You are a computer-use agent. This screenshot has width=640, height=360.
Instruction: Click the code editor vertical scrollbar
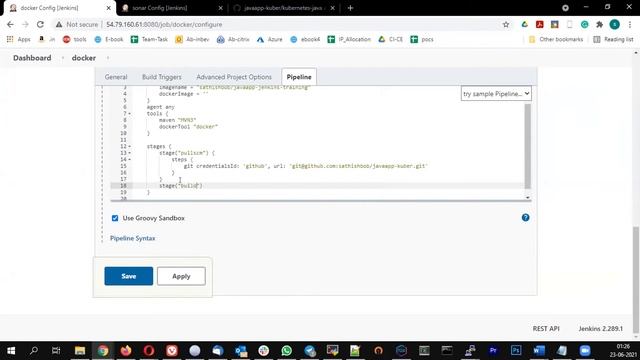click(528, 146)
